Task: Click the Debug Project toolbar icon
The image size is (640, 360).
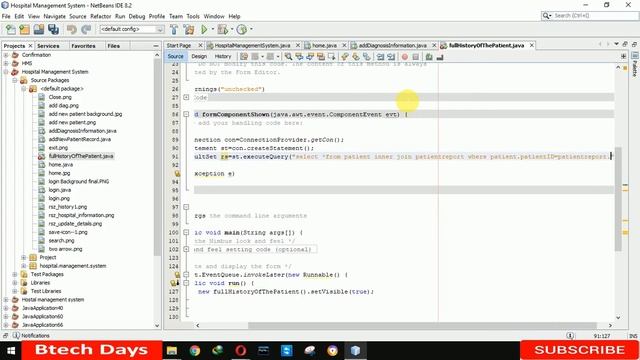Action: 222,29
